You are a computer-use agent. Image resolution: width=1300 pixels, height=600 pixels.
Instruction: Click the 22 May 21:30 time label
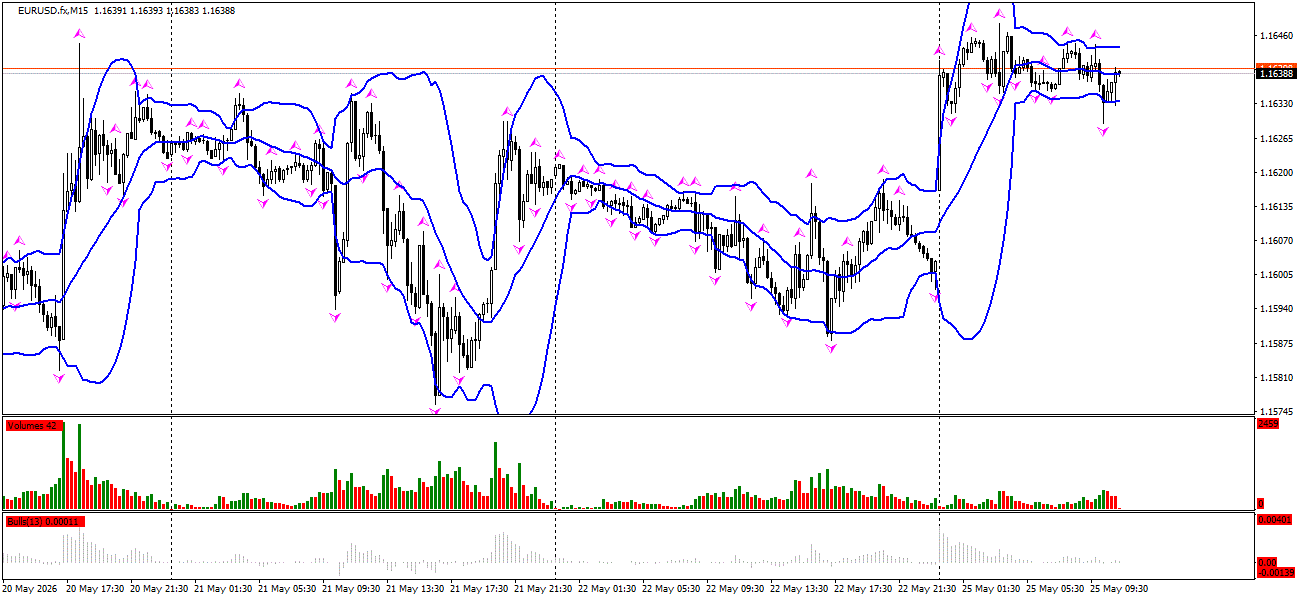tap(927, 589)
